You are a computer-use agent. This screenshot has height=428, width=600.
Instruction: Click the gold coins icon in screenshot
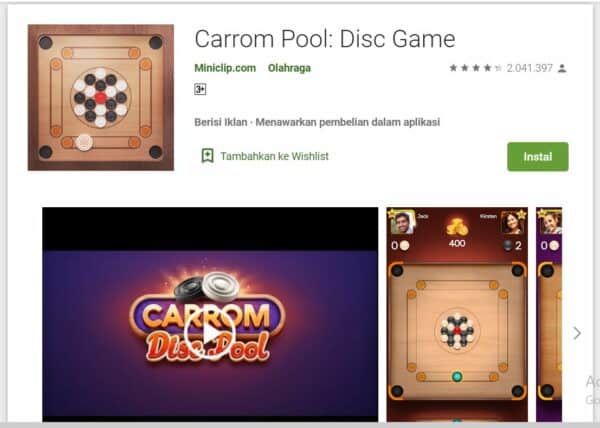457,227
